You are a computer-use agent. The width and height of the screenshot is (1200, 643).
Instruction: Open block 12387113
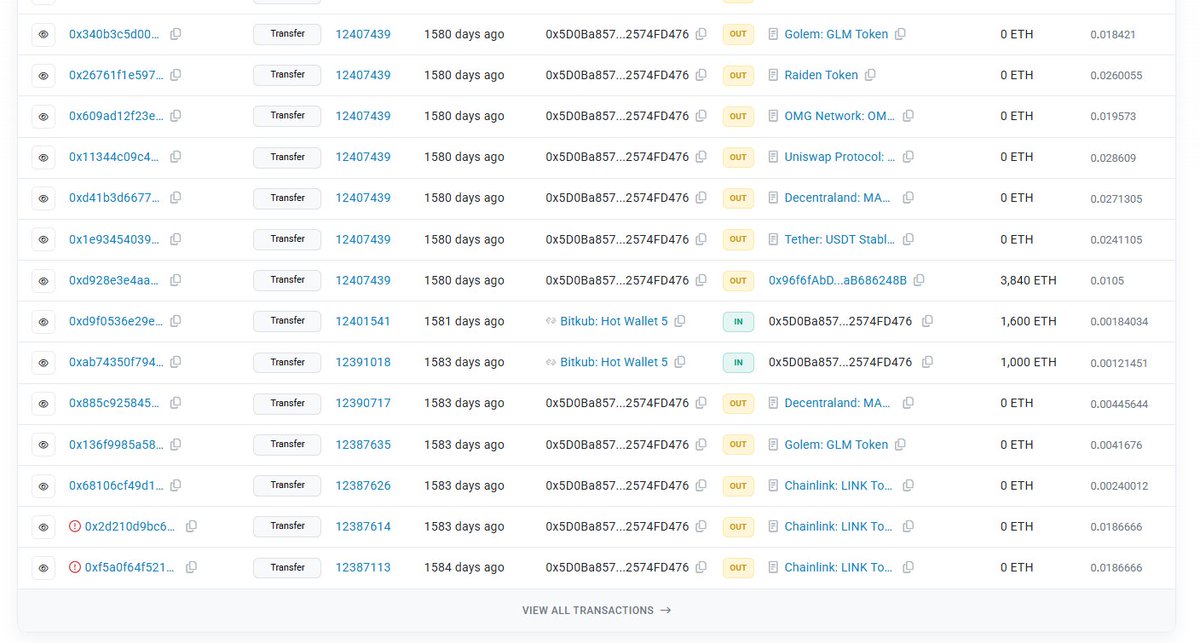[363, 567]
